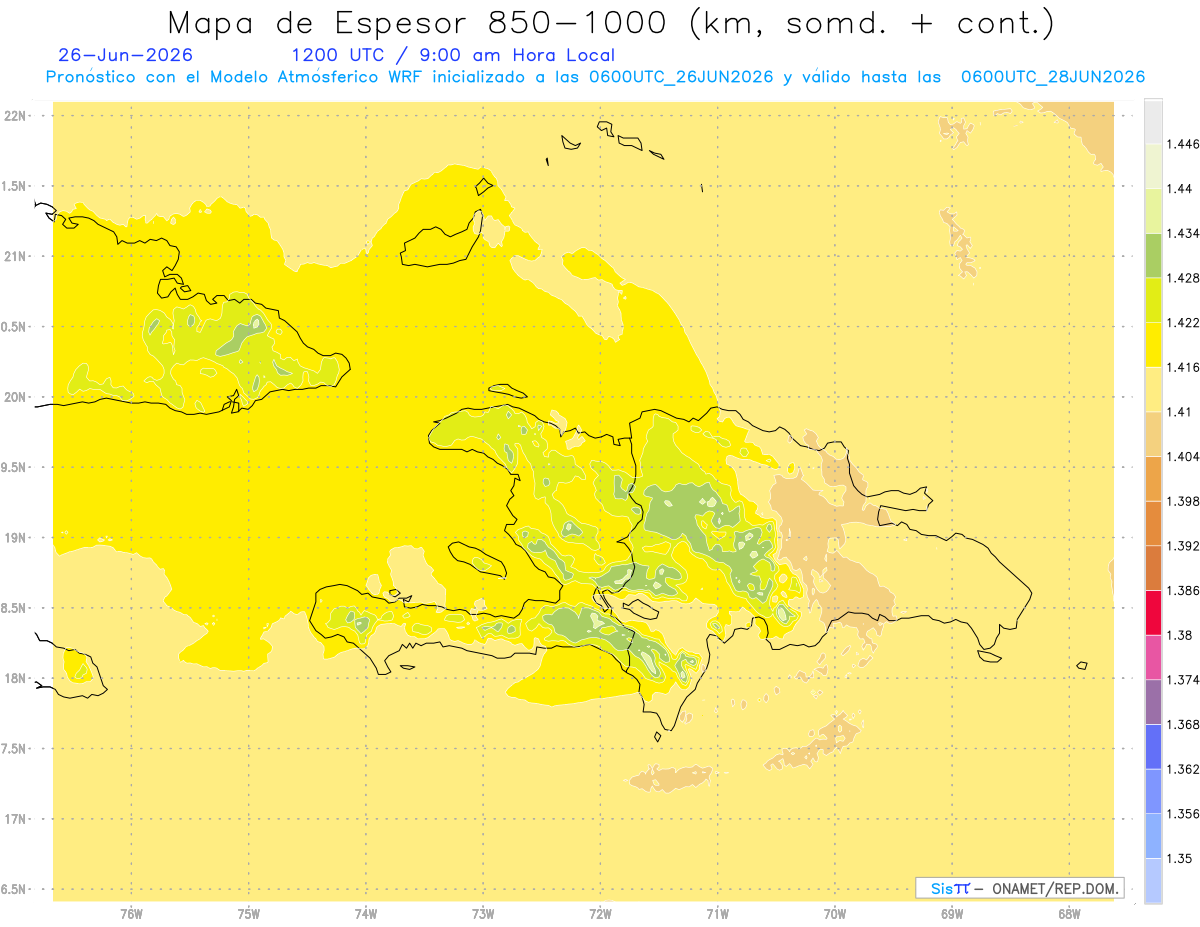Click the red swatch between 1.386 and 1.38
Screen dimensions: 1200x927
coord(1153,612)
